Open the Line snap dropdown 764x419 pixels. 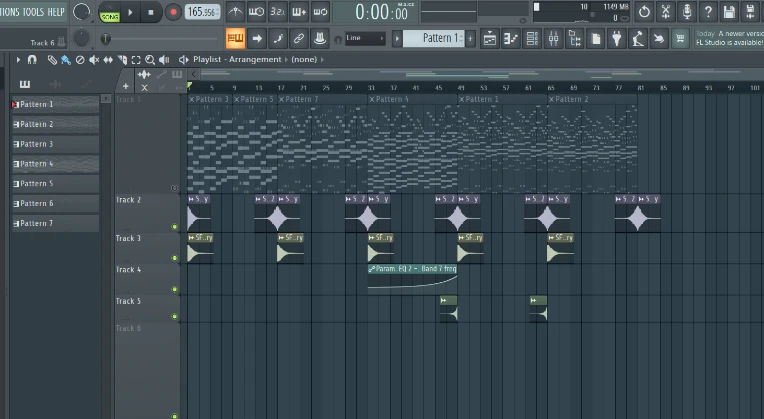click(x=365, y=39)
